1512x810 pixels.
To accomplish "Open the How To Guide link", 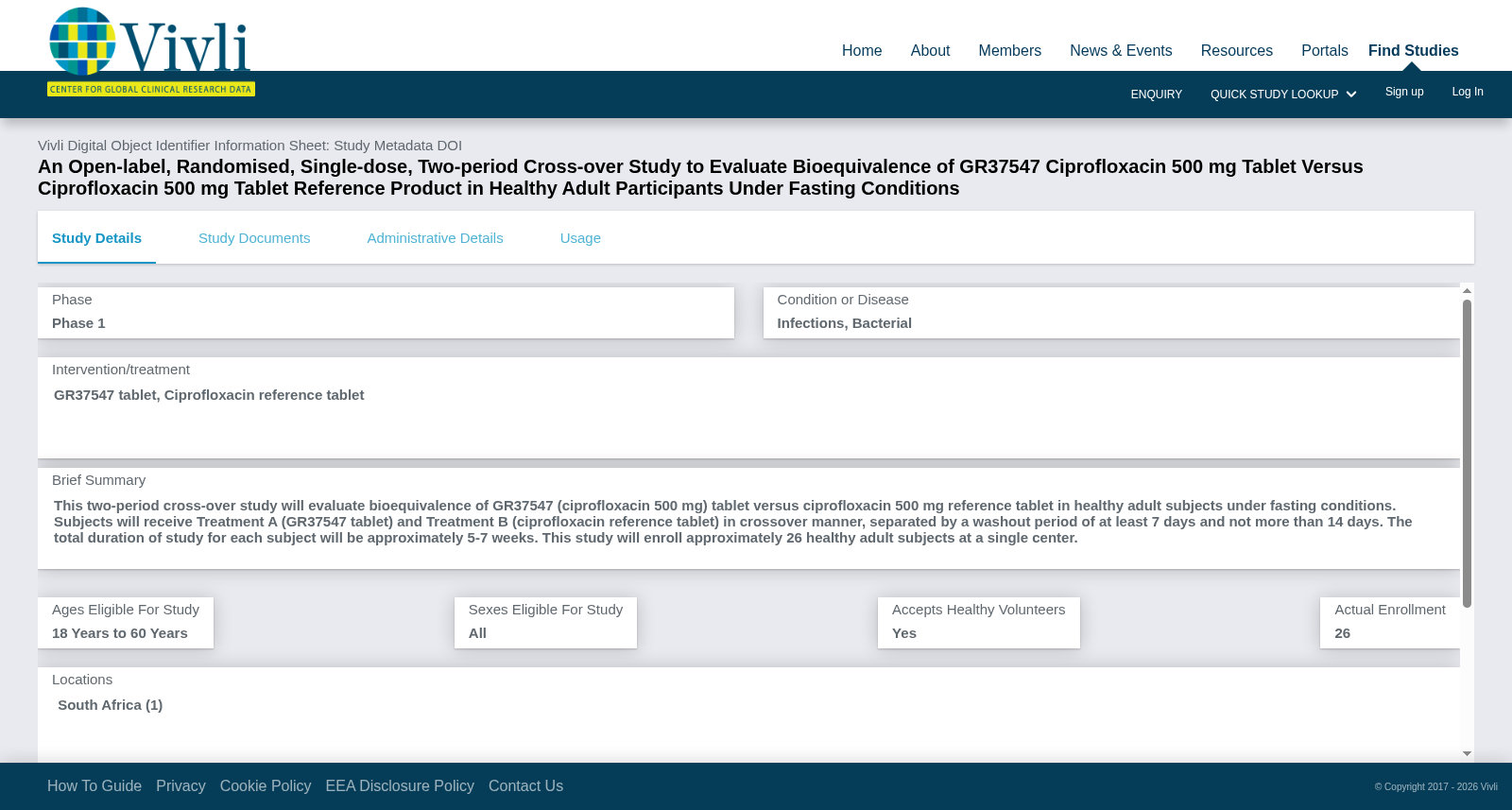I will tap(94, 786).
